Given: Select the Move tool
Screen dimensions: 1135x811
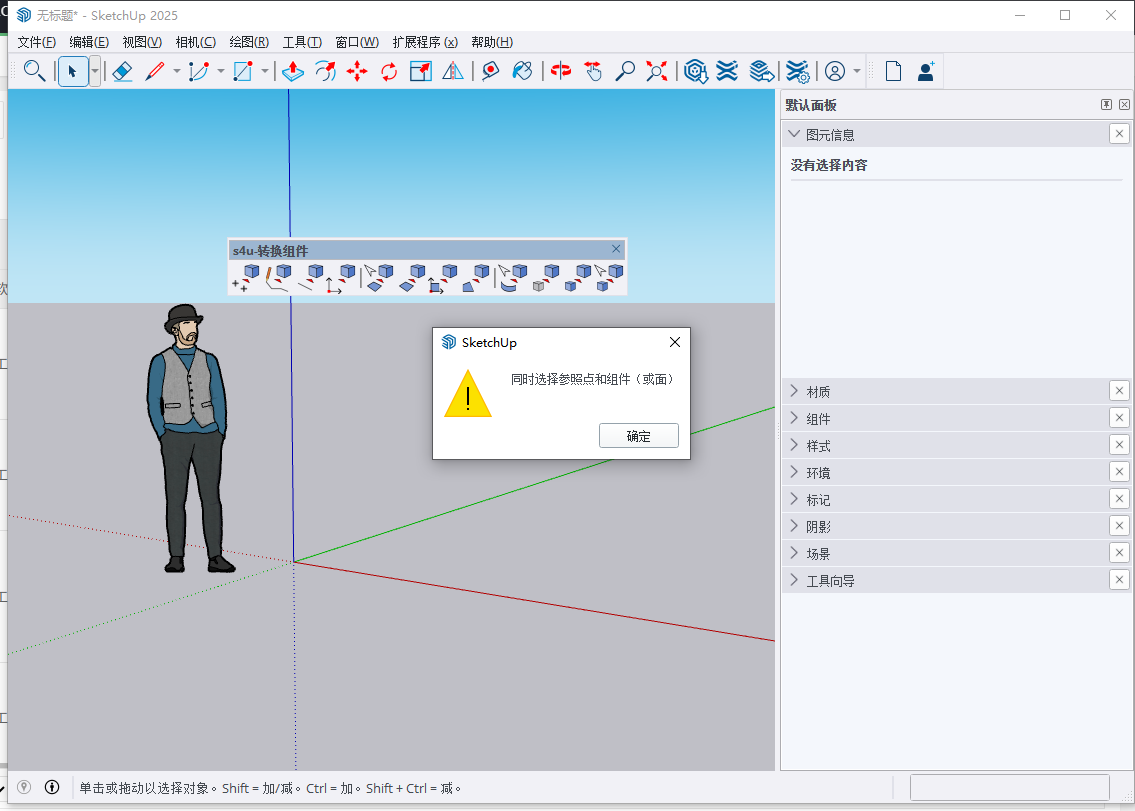Looking at the screenshot, I should pos(357,71).
